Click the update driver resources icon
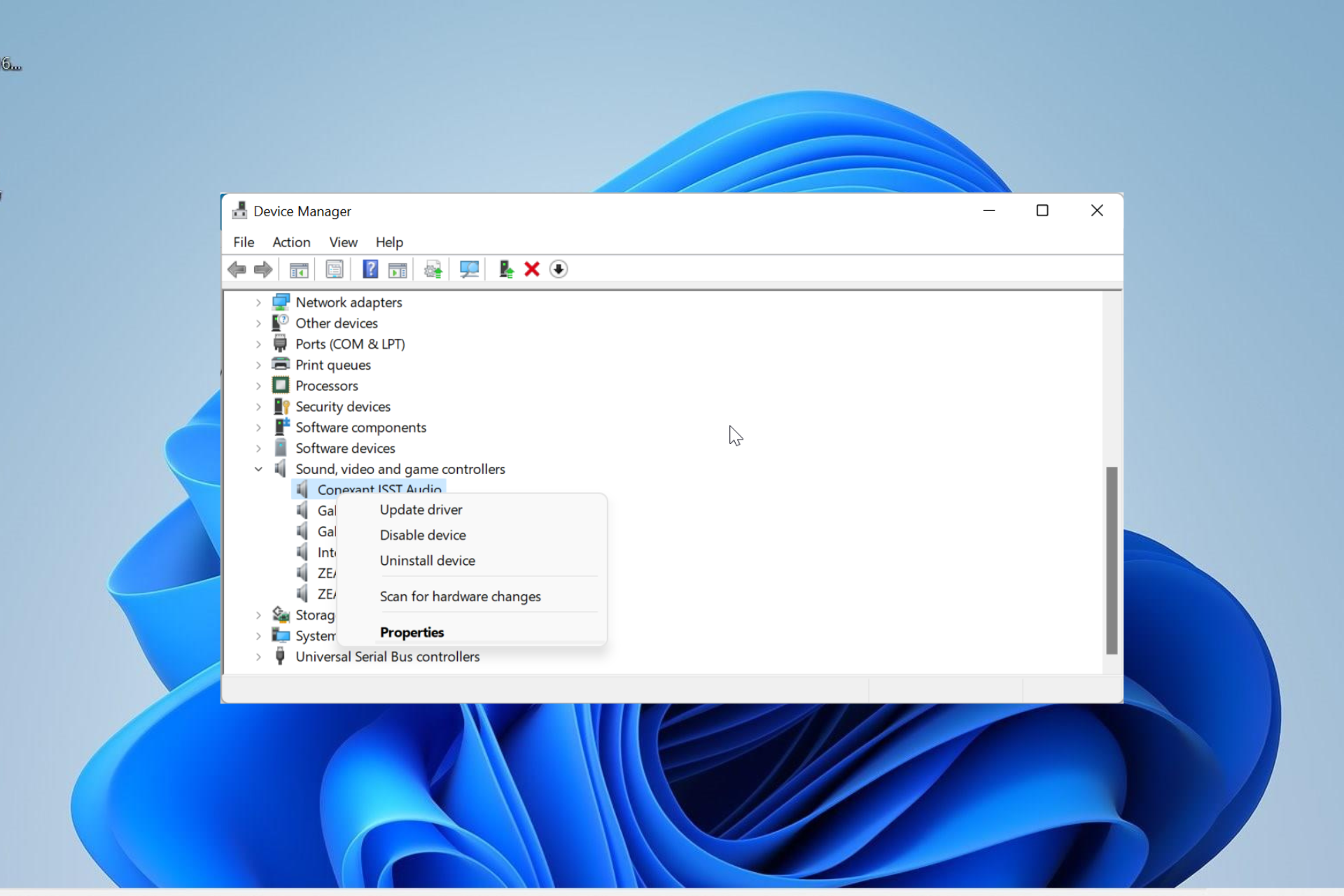 [433, 268]
